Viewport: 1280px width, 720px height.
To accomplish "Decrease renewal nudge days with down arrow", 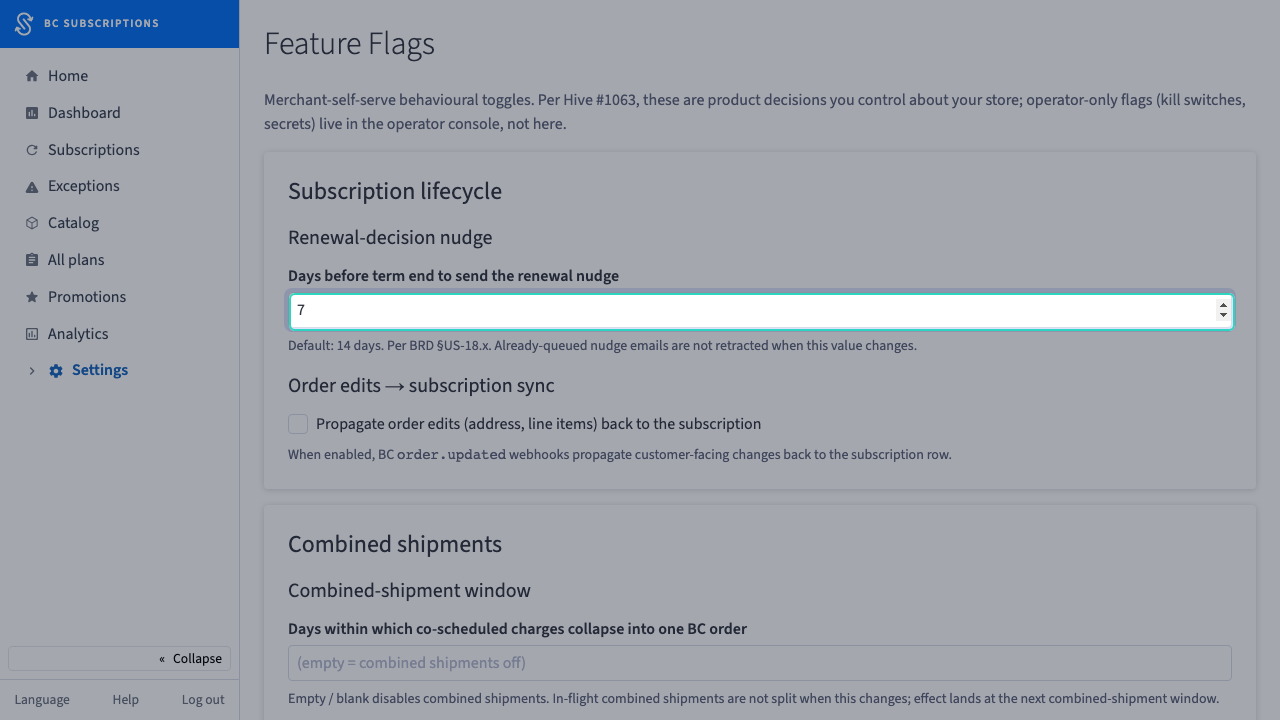I will 1223,316.
